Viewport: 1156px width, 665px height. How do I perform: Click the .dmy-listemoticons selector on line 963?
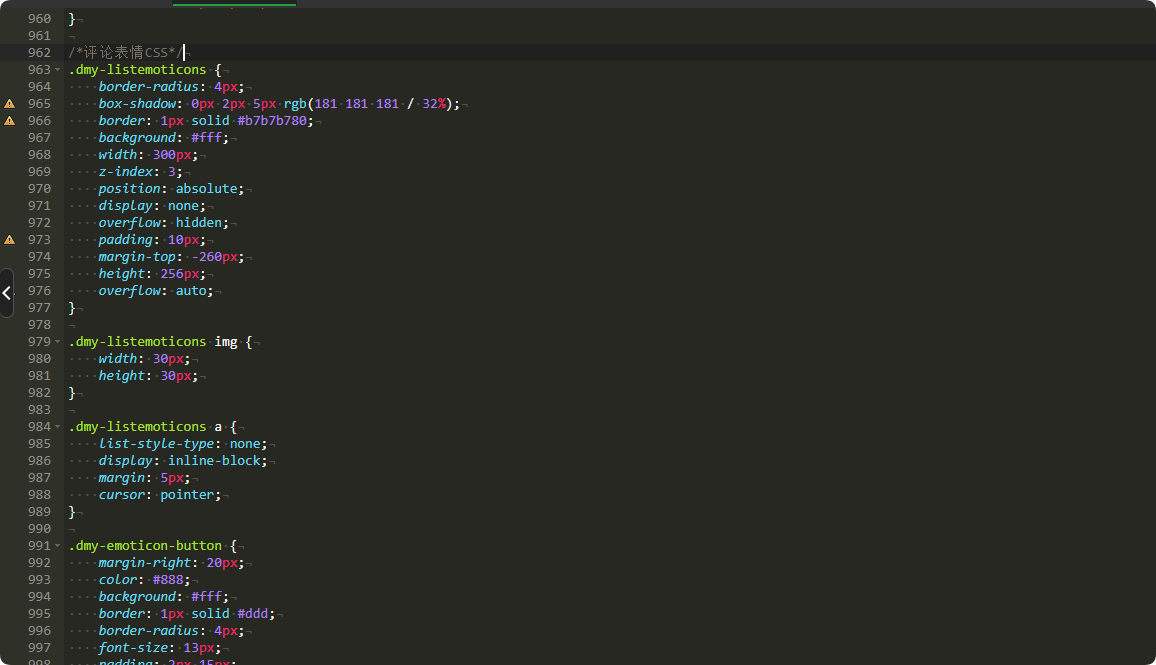tap(138, 69)
